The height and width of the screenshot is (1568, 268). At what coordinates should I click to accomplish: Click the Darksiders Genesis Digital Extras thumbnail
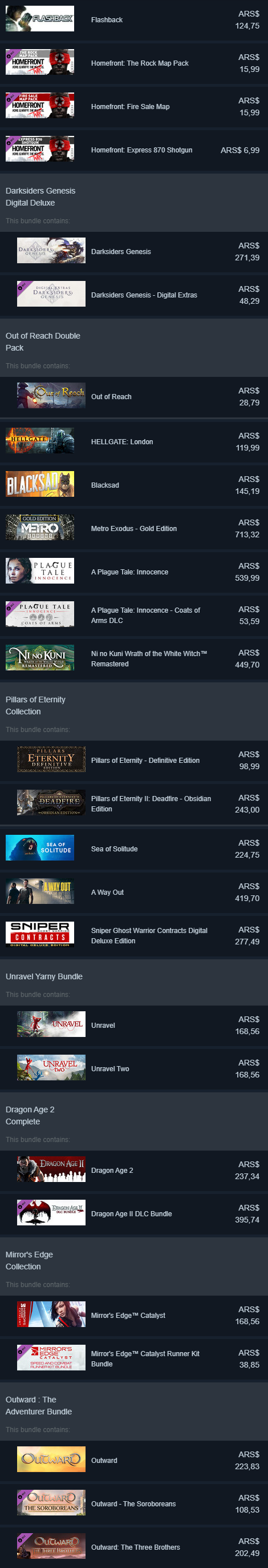click(x=51, y=294)
